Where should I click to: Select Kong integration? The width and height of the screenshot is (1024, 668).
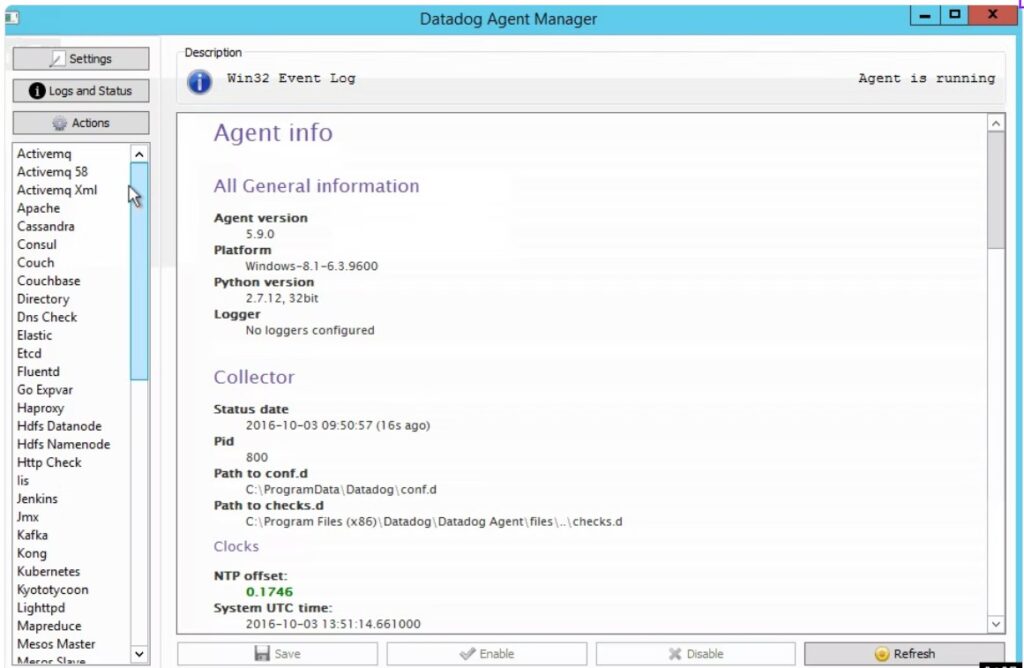31,553
